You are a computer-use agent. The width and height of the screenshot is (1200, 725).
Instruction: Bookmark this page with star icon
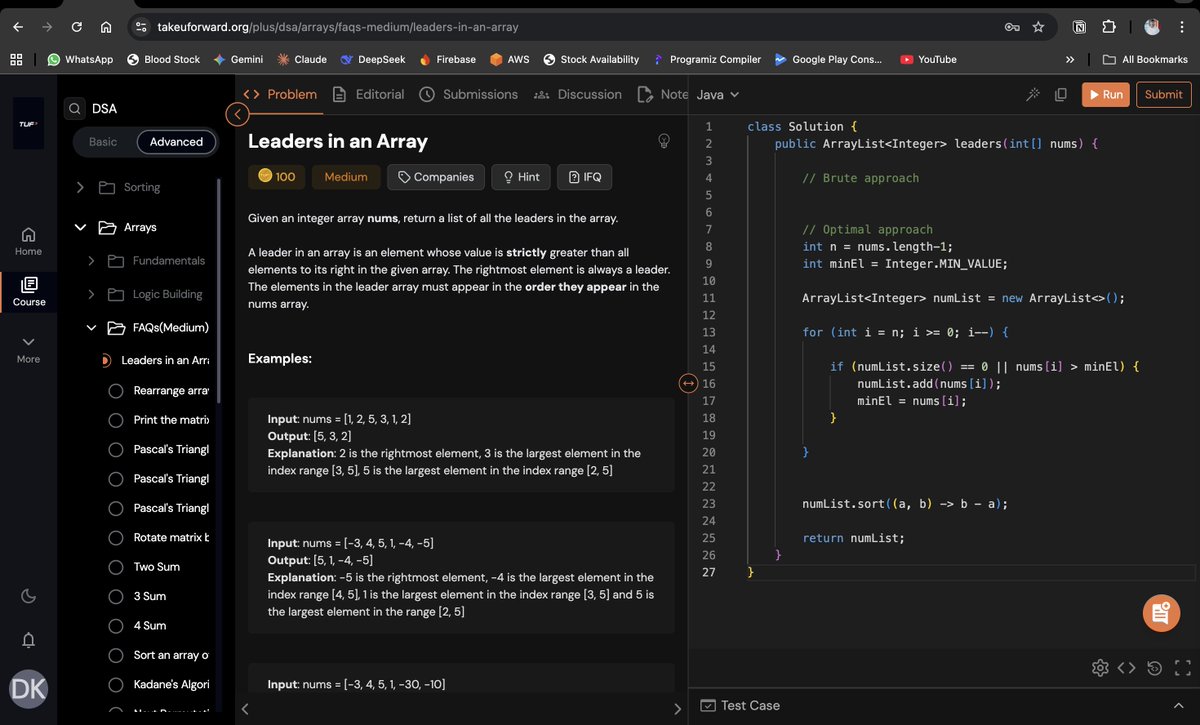coord(1038,27)
